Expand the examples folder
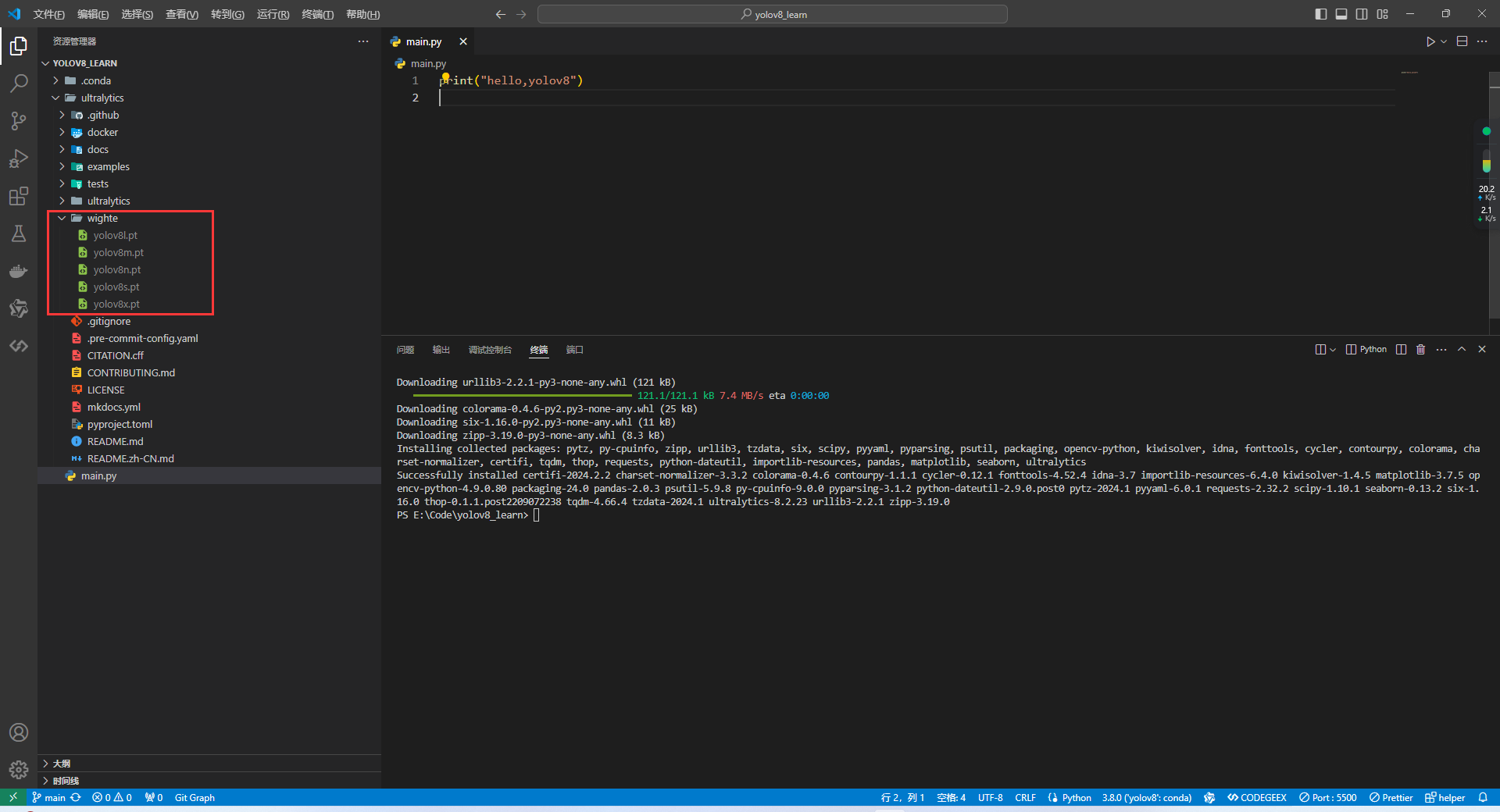The image size is (1500, 812). coord(209,166)
